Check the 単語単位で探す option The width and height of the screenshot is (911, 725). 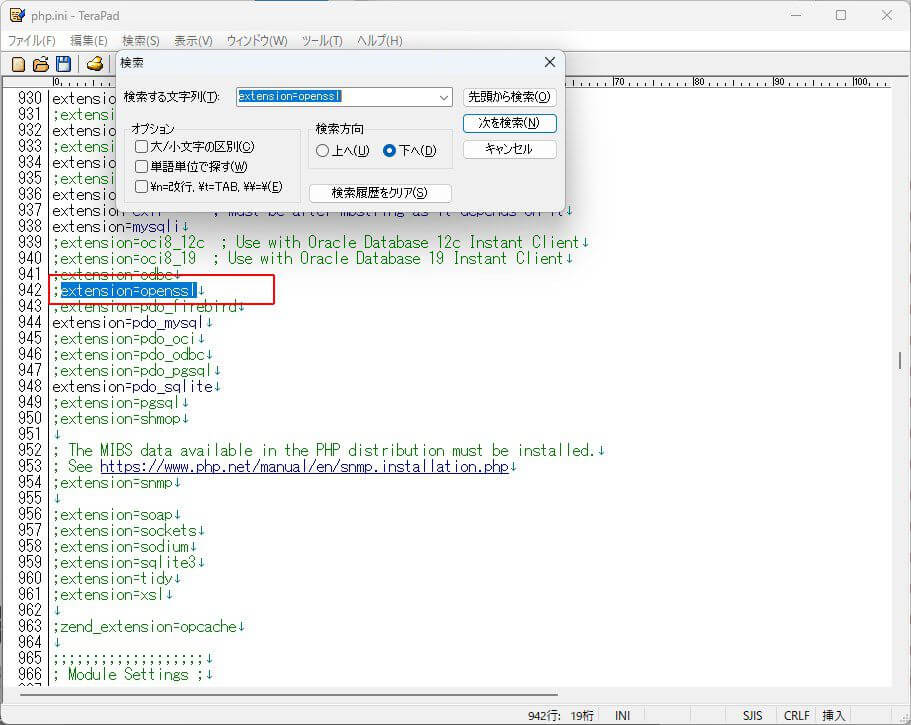142,167
